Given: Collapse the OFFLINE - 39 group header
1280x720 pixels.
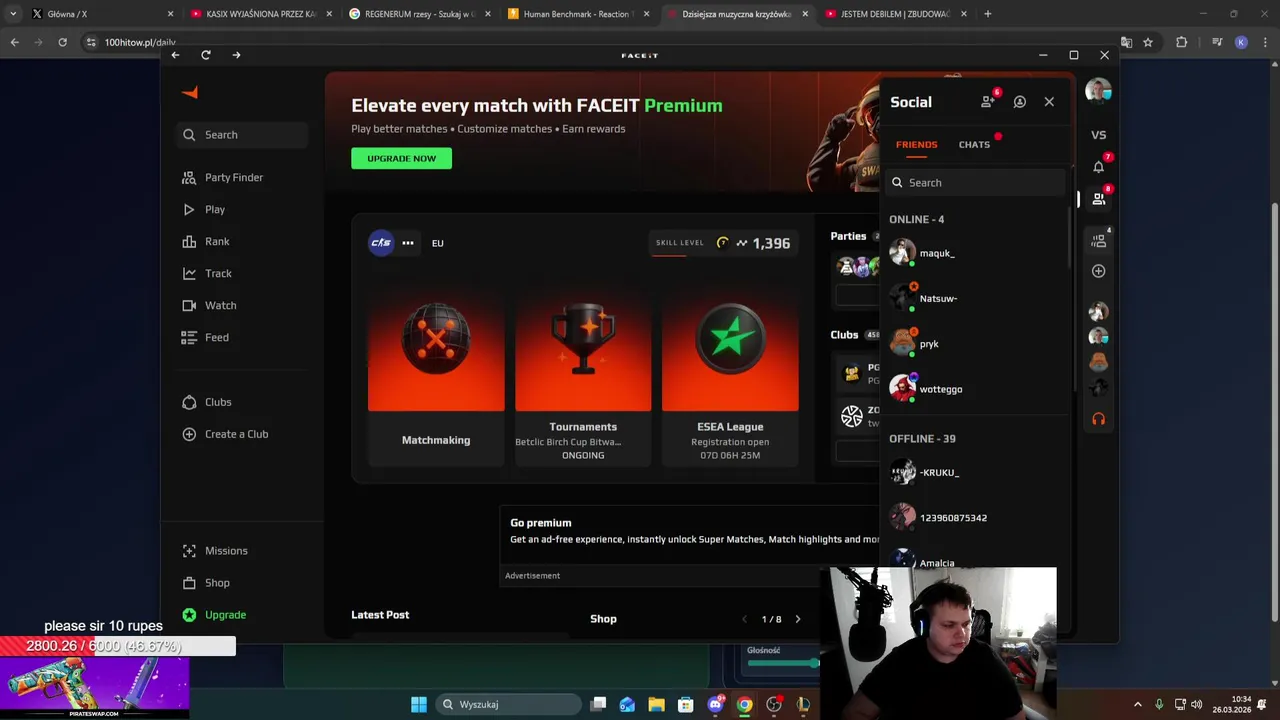Looking at the screenshot, I should point(922,439).
